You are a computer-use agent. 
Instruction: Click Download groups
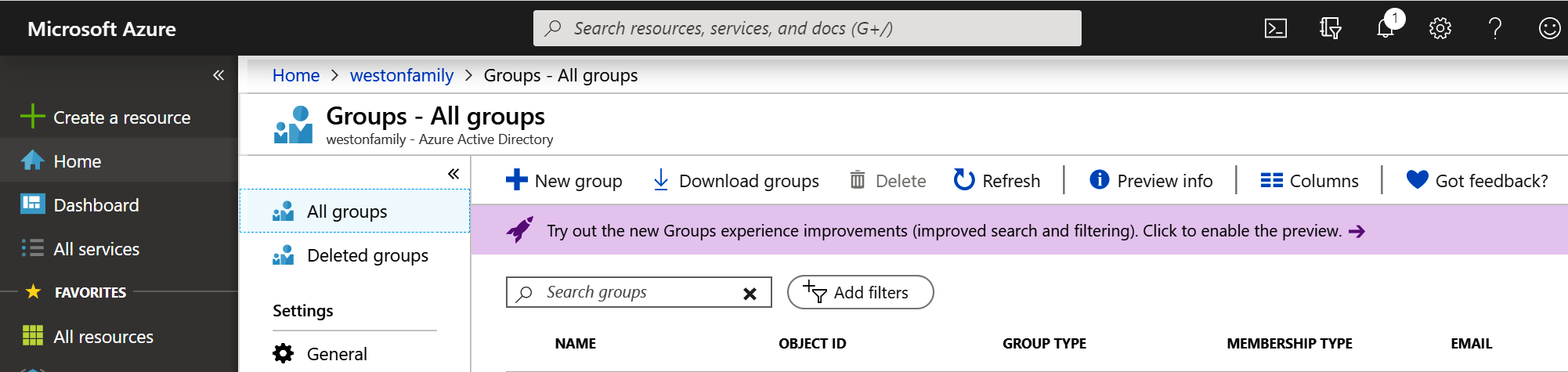click(x=736, y=181)
